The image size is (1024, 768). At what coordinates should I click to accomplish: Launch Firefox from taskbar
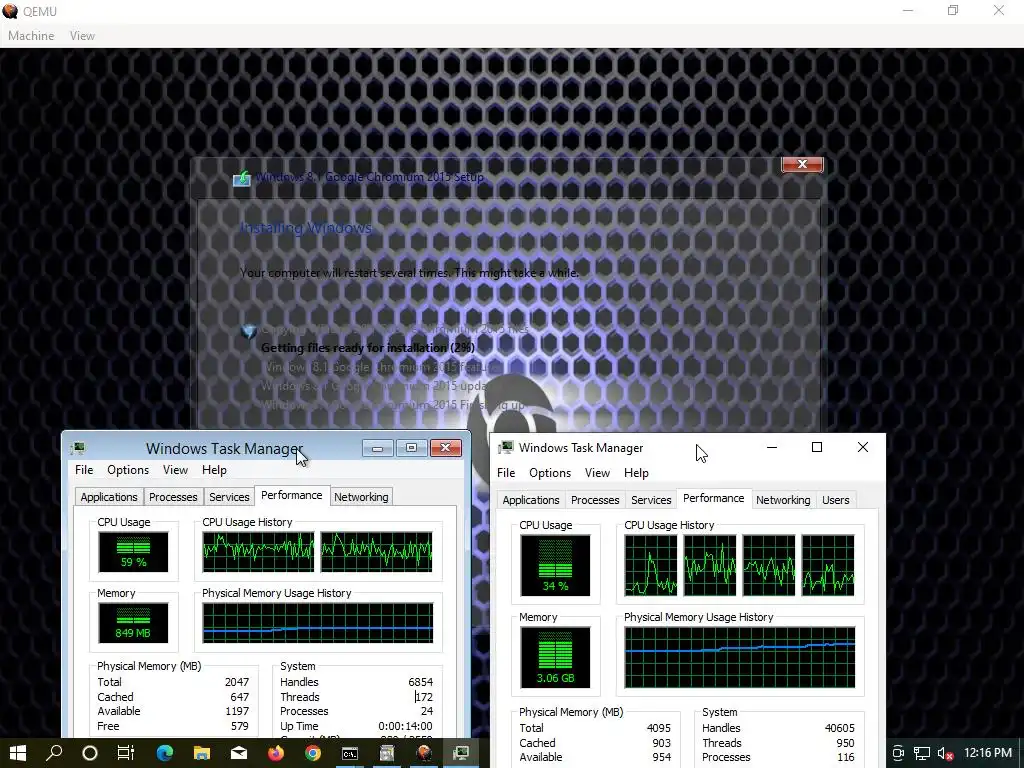click(276, 753)
